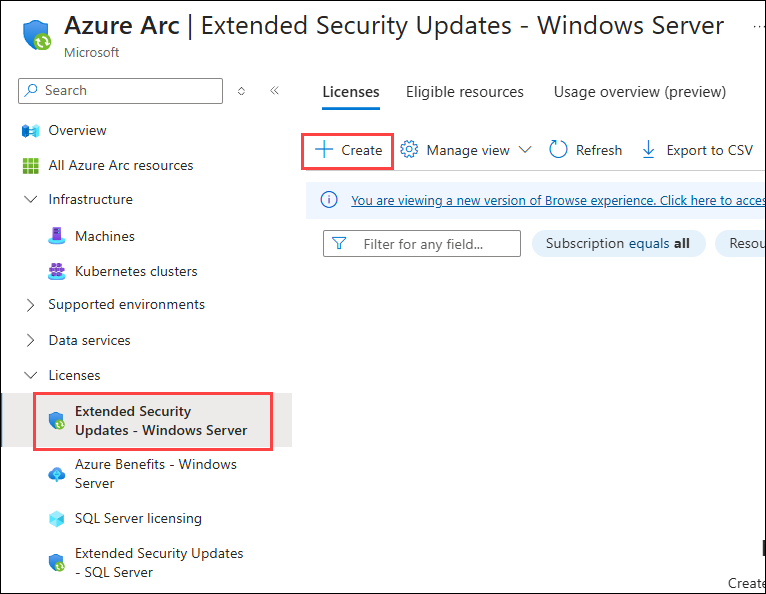Collapse the Infrastructure section
This screenshot has width=766, height=594.
(x=31, y=199)
